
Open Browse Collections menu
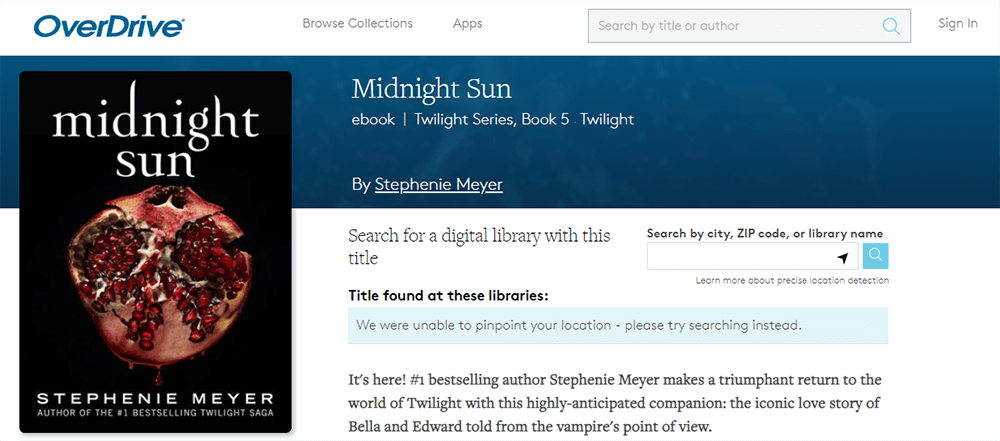[x=357, y=23]
